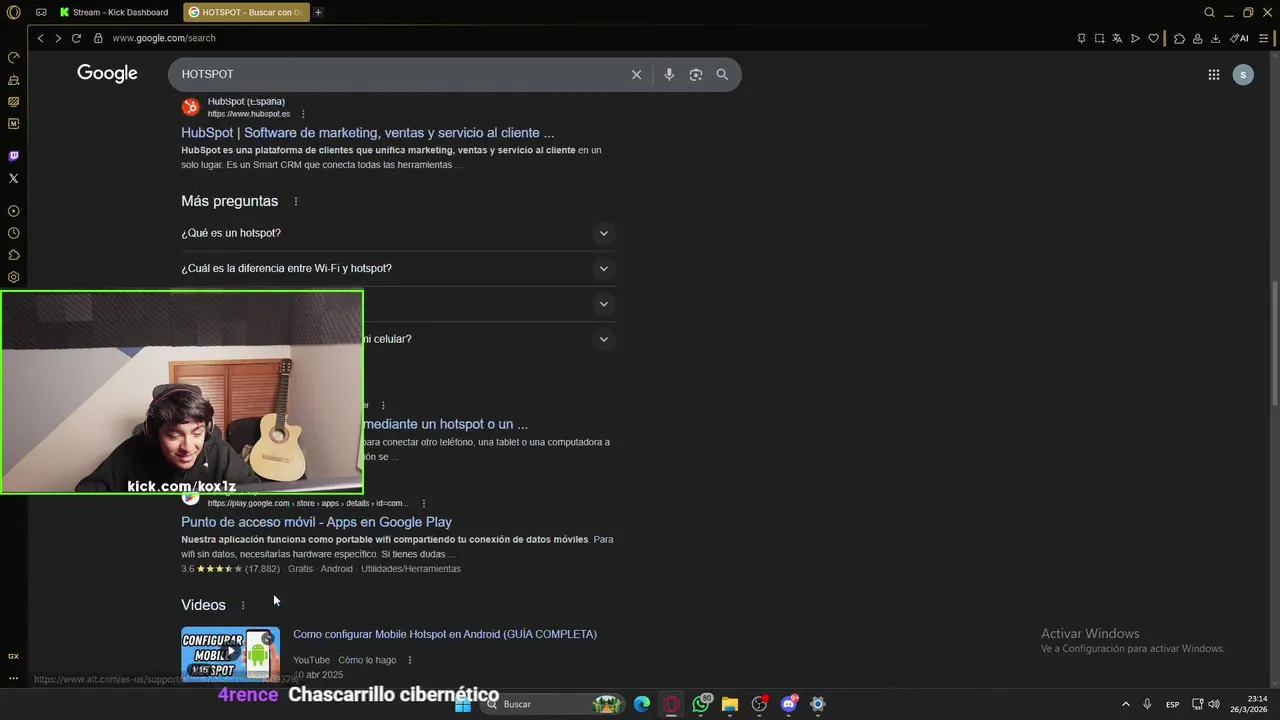1280x720 pixels.
Task: Open Windows Start button
Action: (463, 704)
